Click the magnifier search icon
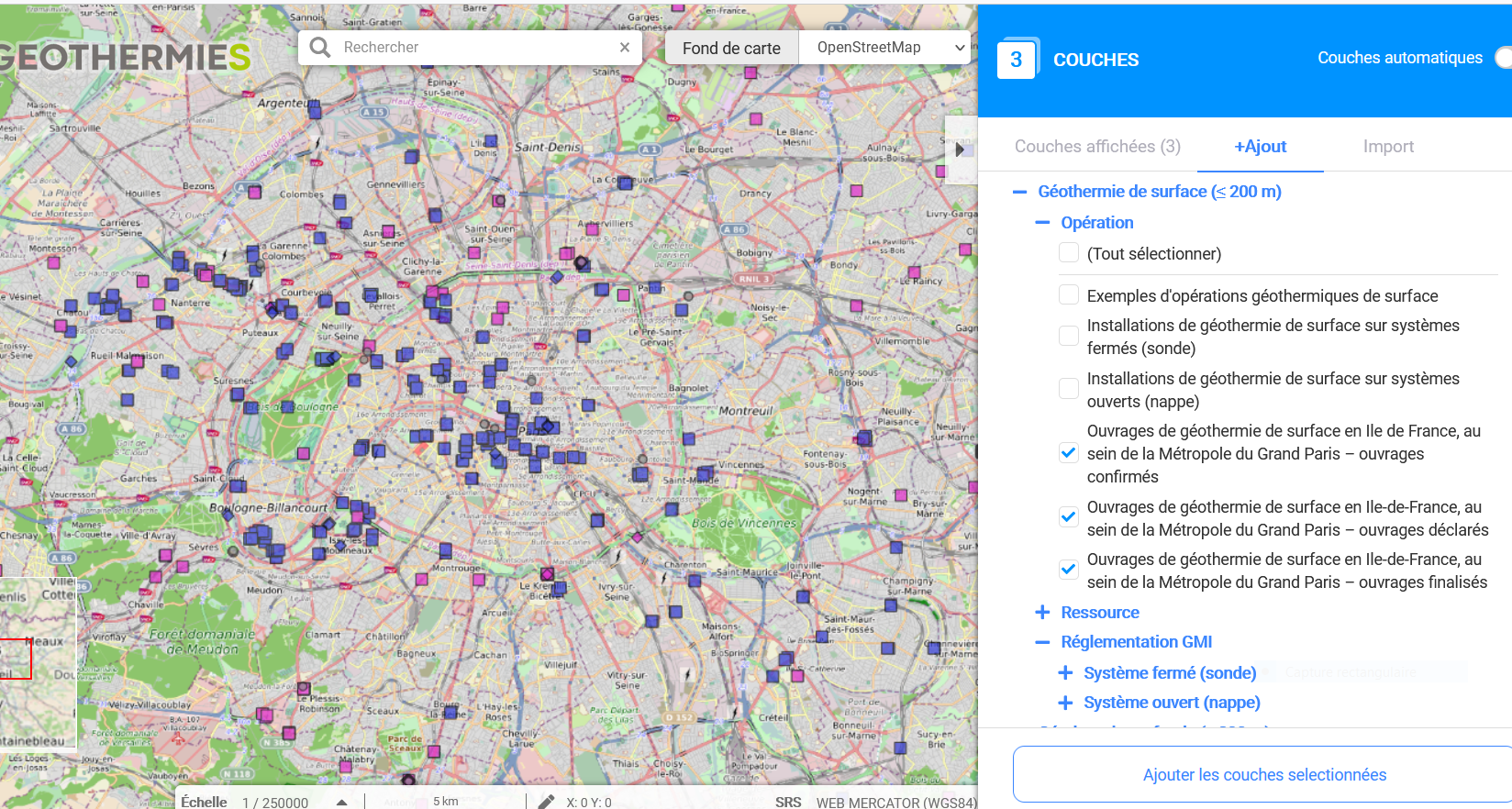 320,48
